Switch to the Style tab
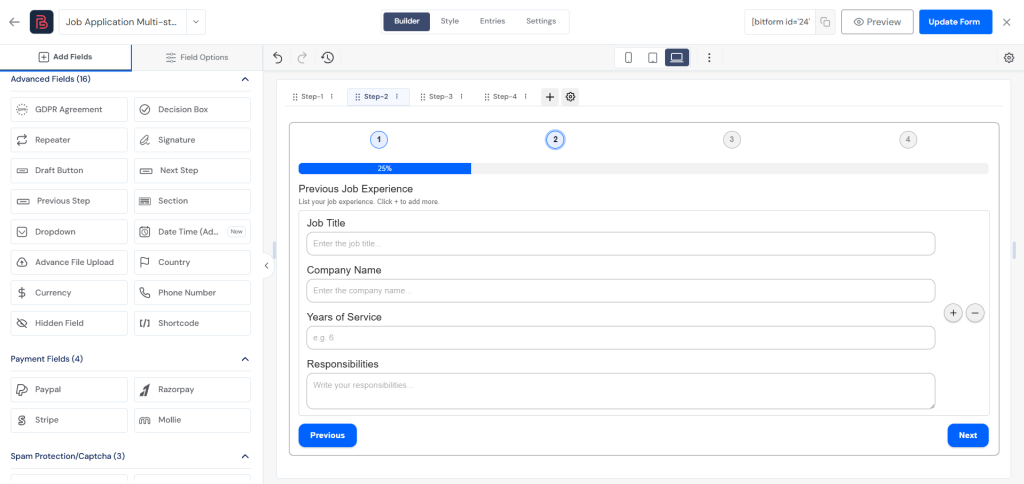The width and height of the screenshot is (1024, 484). coord(450,21)
